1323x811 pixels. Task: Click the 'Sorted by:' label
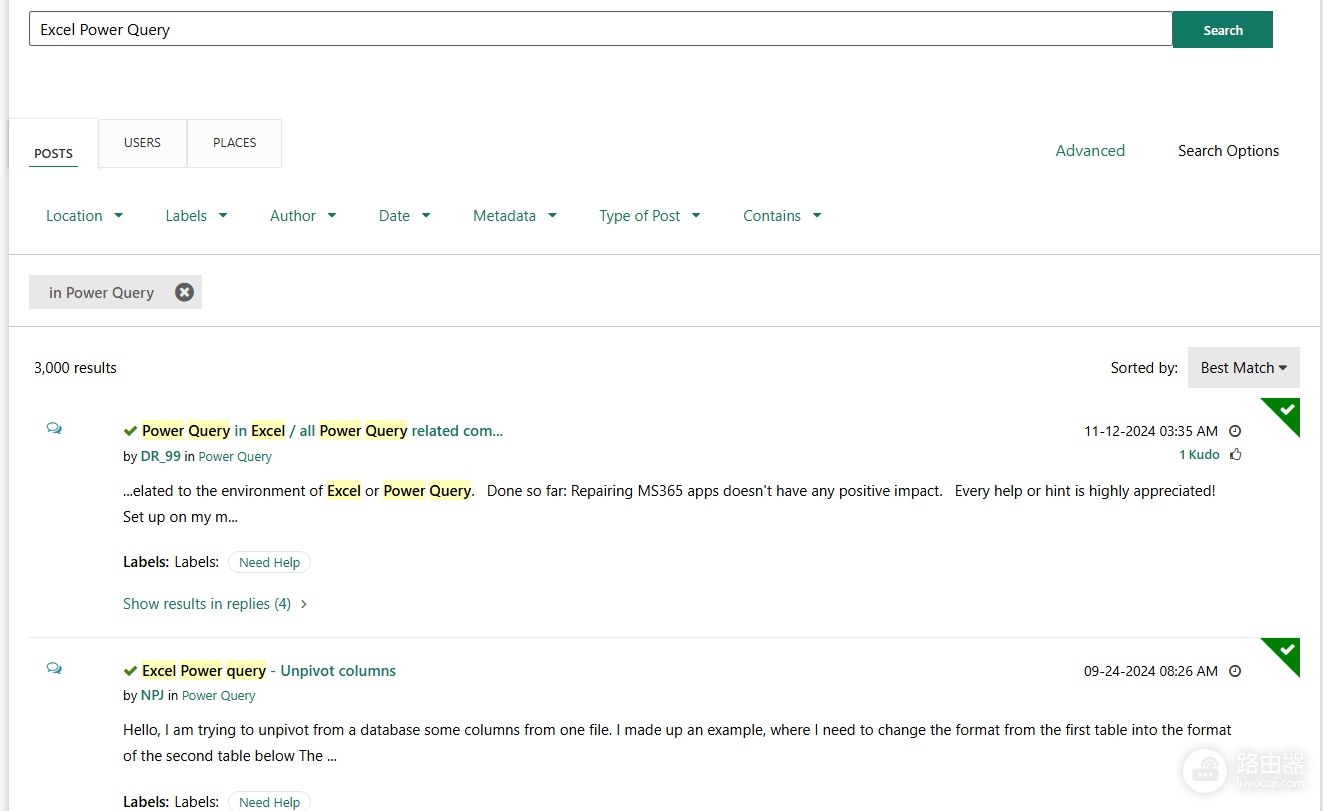click(x=1144, y=368)
